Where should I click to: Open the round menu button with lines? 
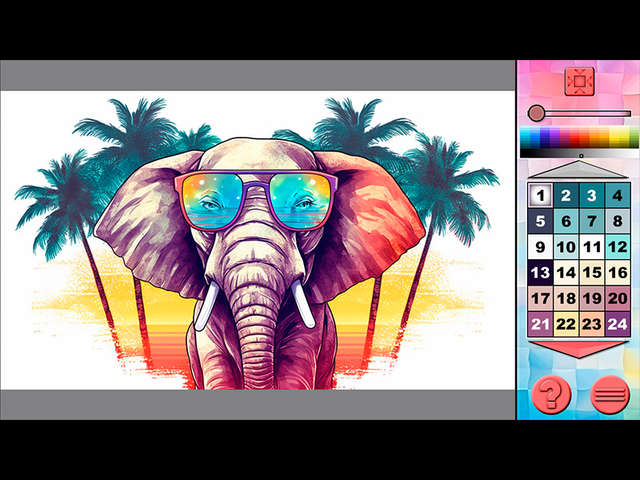(609, 394)
